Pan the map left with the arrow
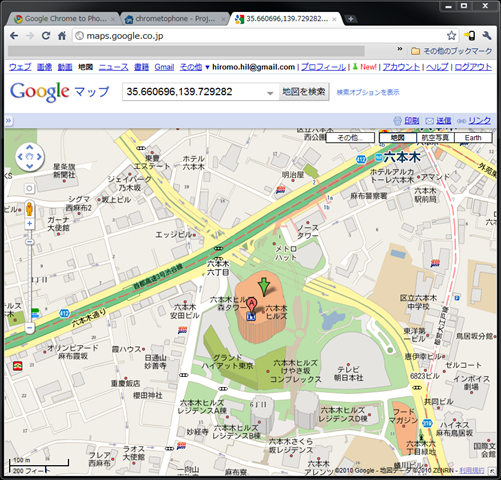Viewport: 501px width, 480px height. [20, 157]
